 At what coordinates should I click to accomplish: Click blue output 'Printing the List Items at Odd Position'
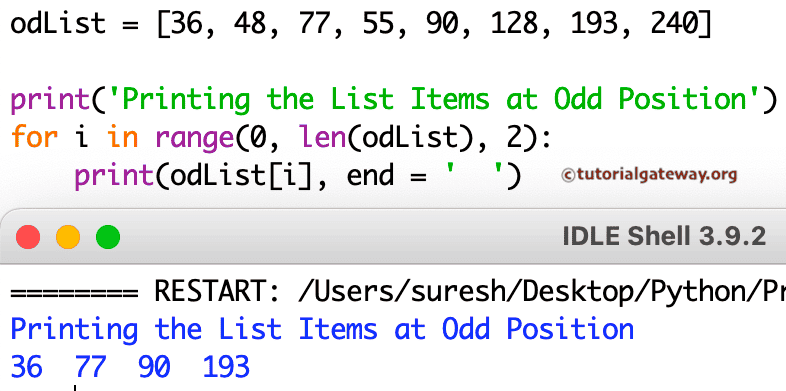pos(322,330)
